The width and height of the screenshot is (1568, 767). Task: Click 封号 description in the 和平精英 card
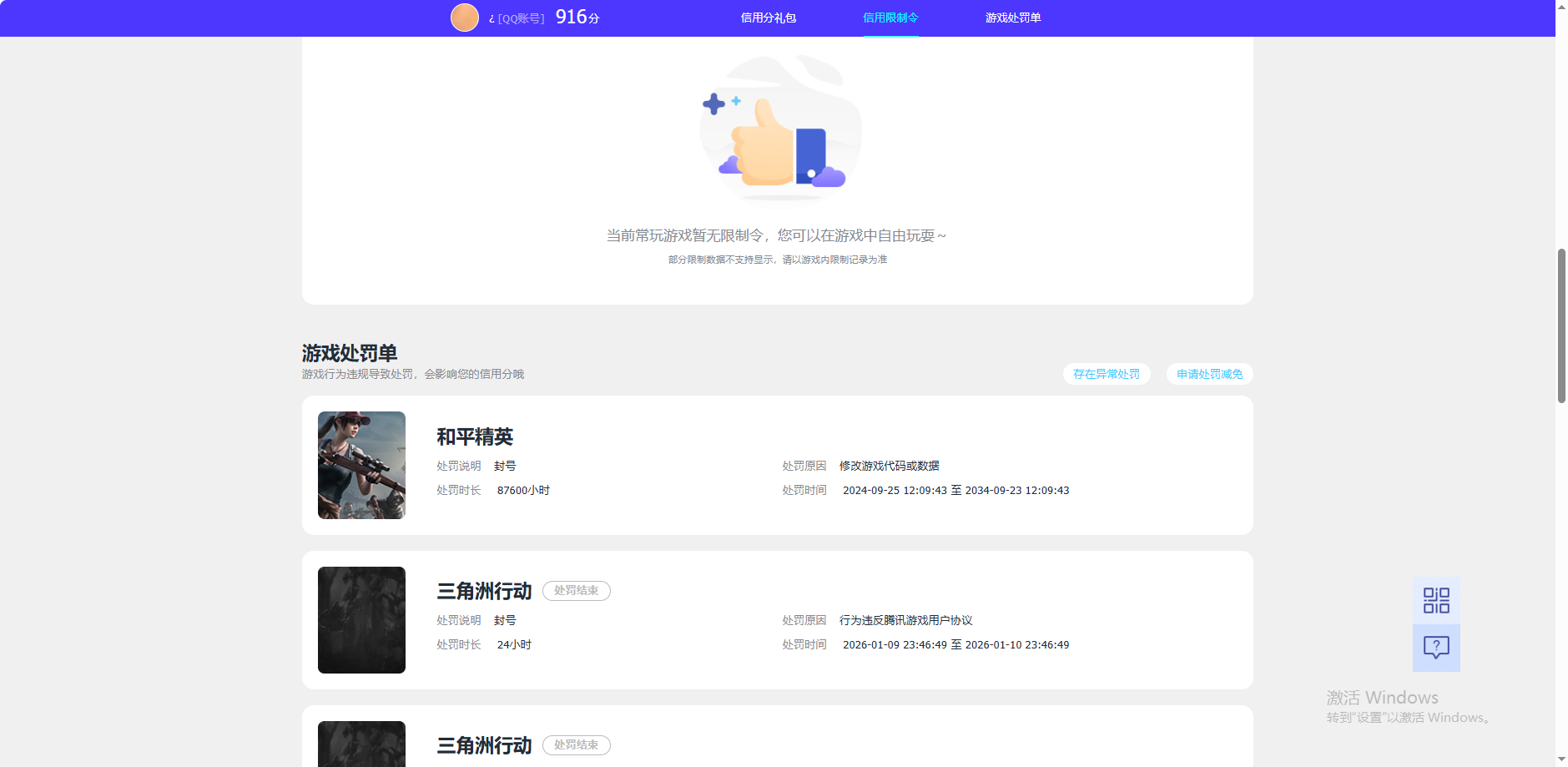click(x=505, y=466)
